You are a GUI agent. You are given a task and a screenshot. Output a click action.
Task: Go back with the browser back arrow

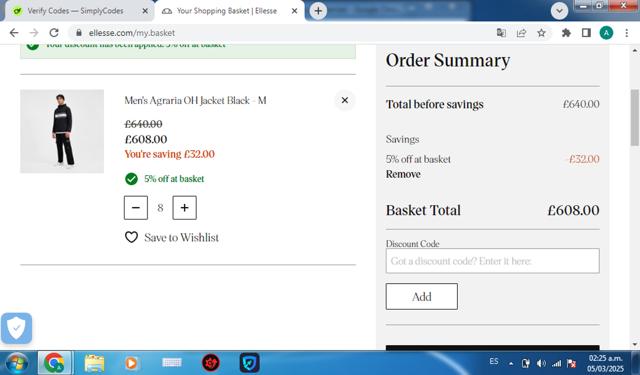coord(14,33)
